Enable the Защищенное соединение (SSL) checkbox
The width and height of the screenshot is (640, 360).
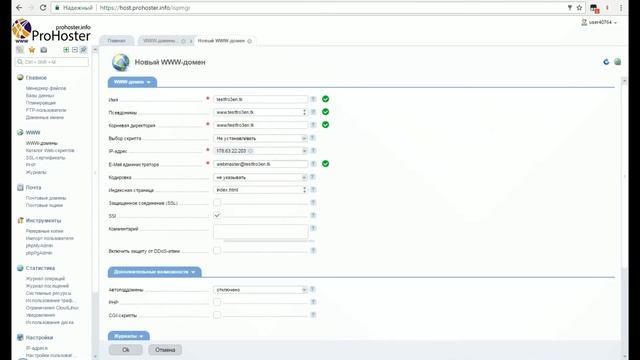pyautogui.click(x=217, y=202)
